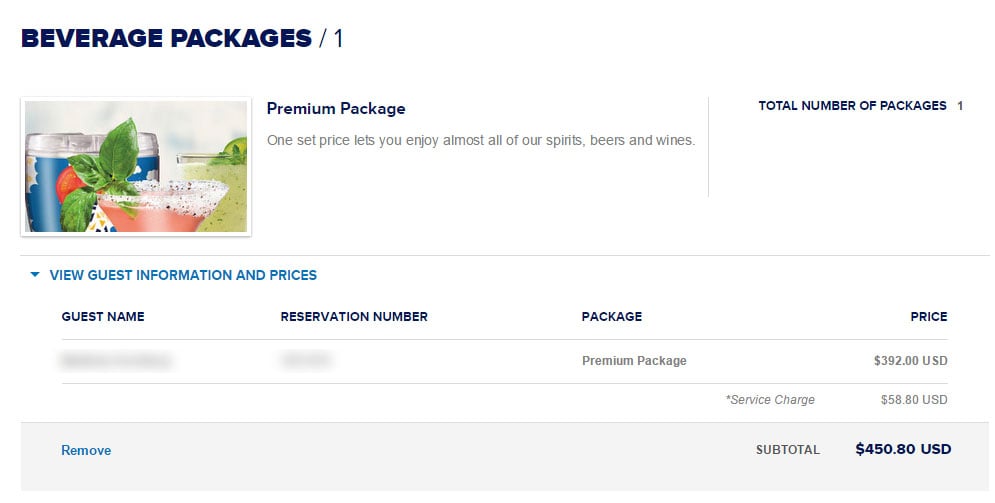Screen dimensions: 995x503
Task: Select the Premium Package title
Action: (x=336, y=108)
